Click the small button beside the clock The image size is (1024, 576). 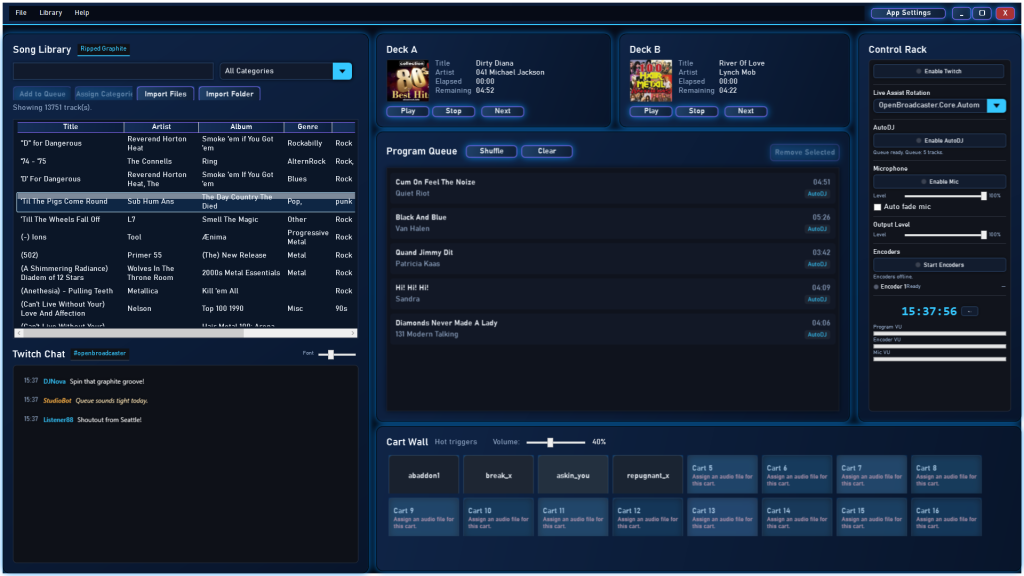970,312
